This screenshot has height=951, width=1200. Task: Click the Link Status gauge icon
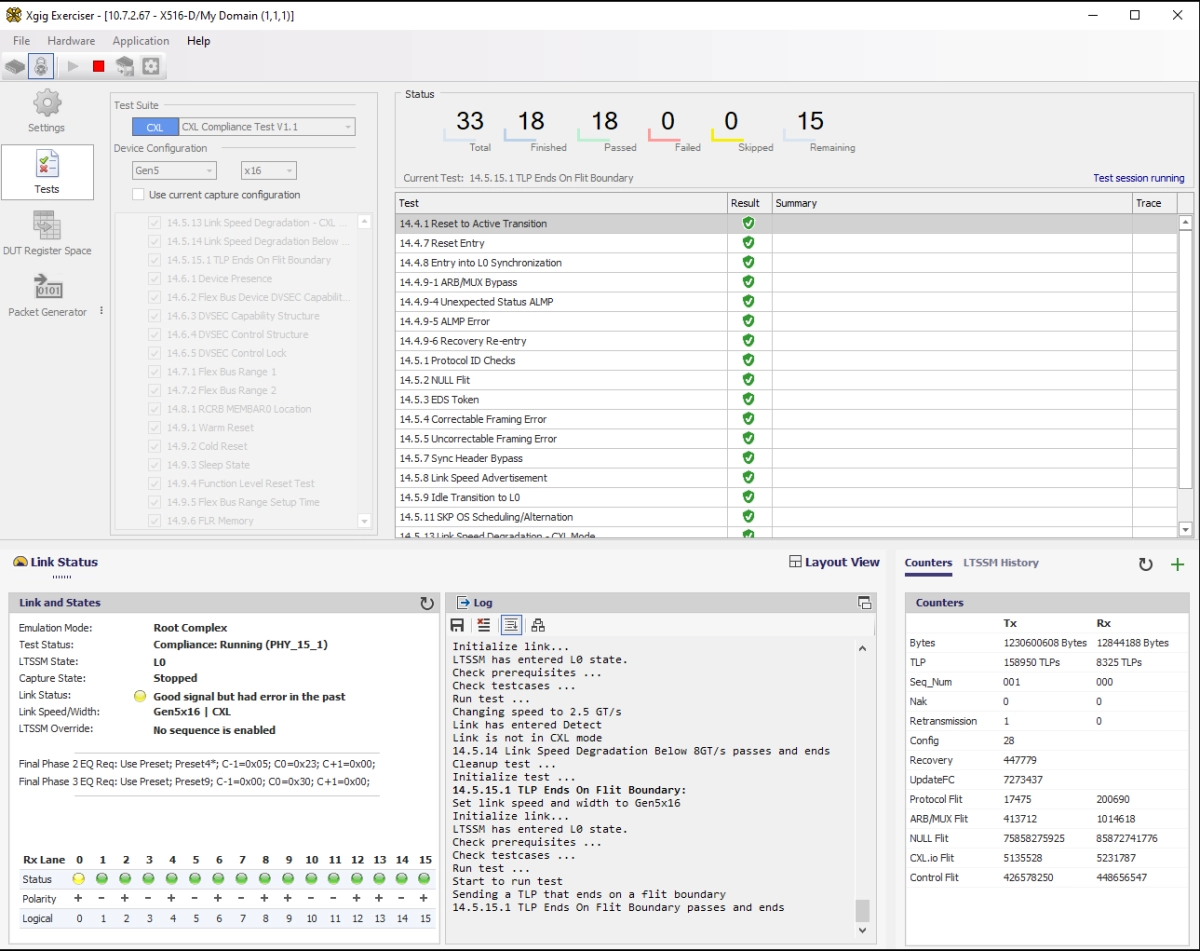click(x=20, y=562)
